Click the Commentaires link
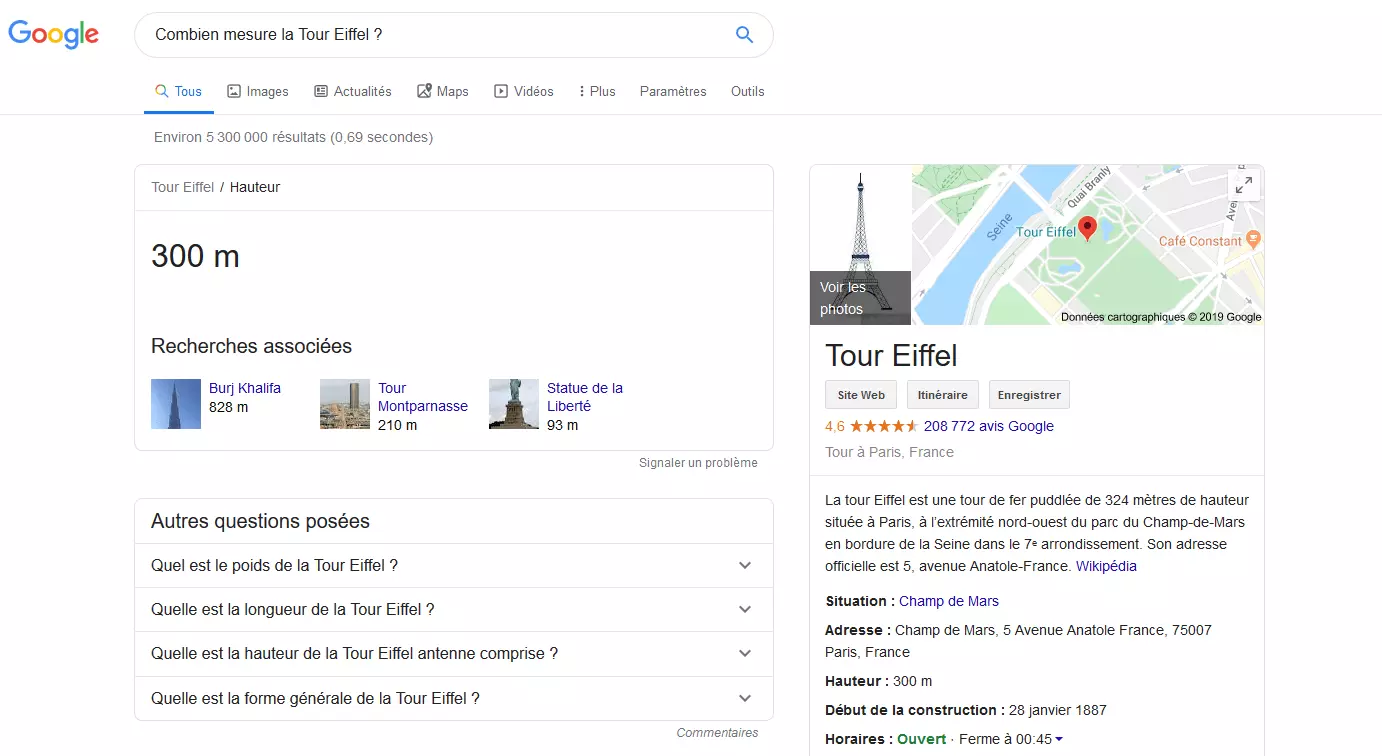The width and height of the screenshot is (1382, 756). [717, 733]
